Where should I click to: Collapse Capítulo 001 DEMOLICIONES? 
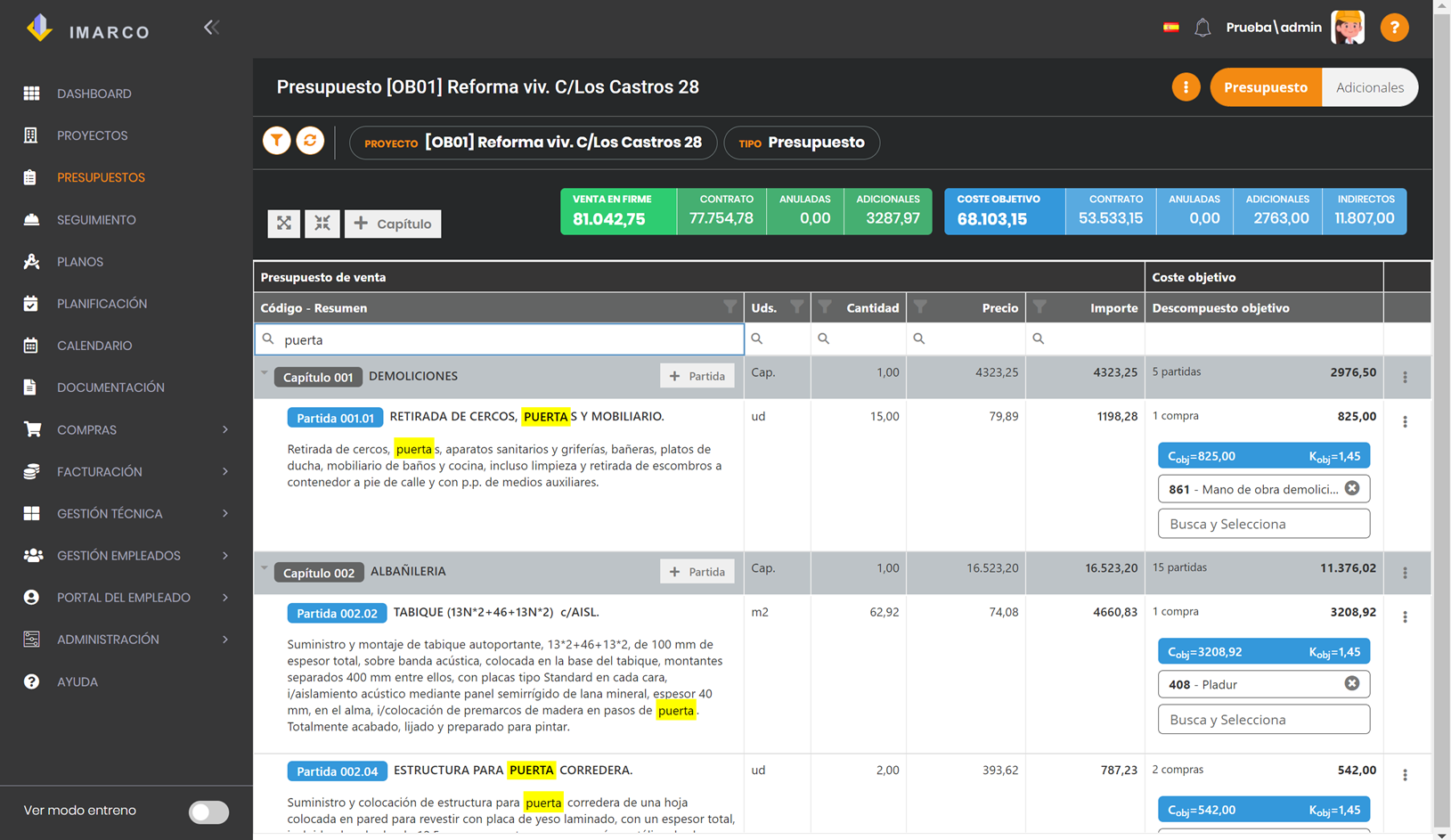265,372
